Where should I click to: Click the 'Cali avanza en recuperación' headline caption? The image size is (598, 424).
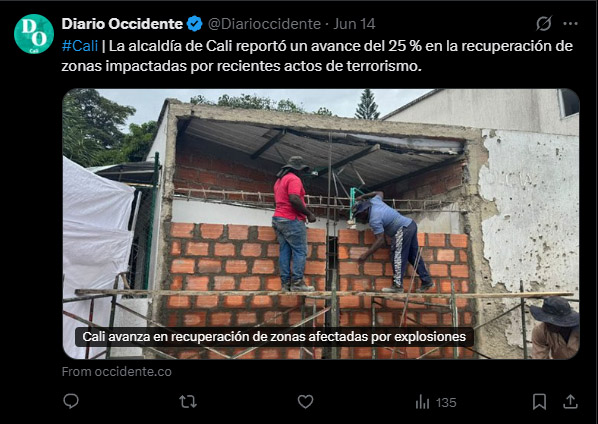tap(274, 337)
